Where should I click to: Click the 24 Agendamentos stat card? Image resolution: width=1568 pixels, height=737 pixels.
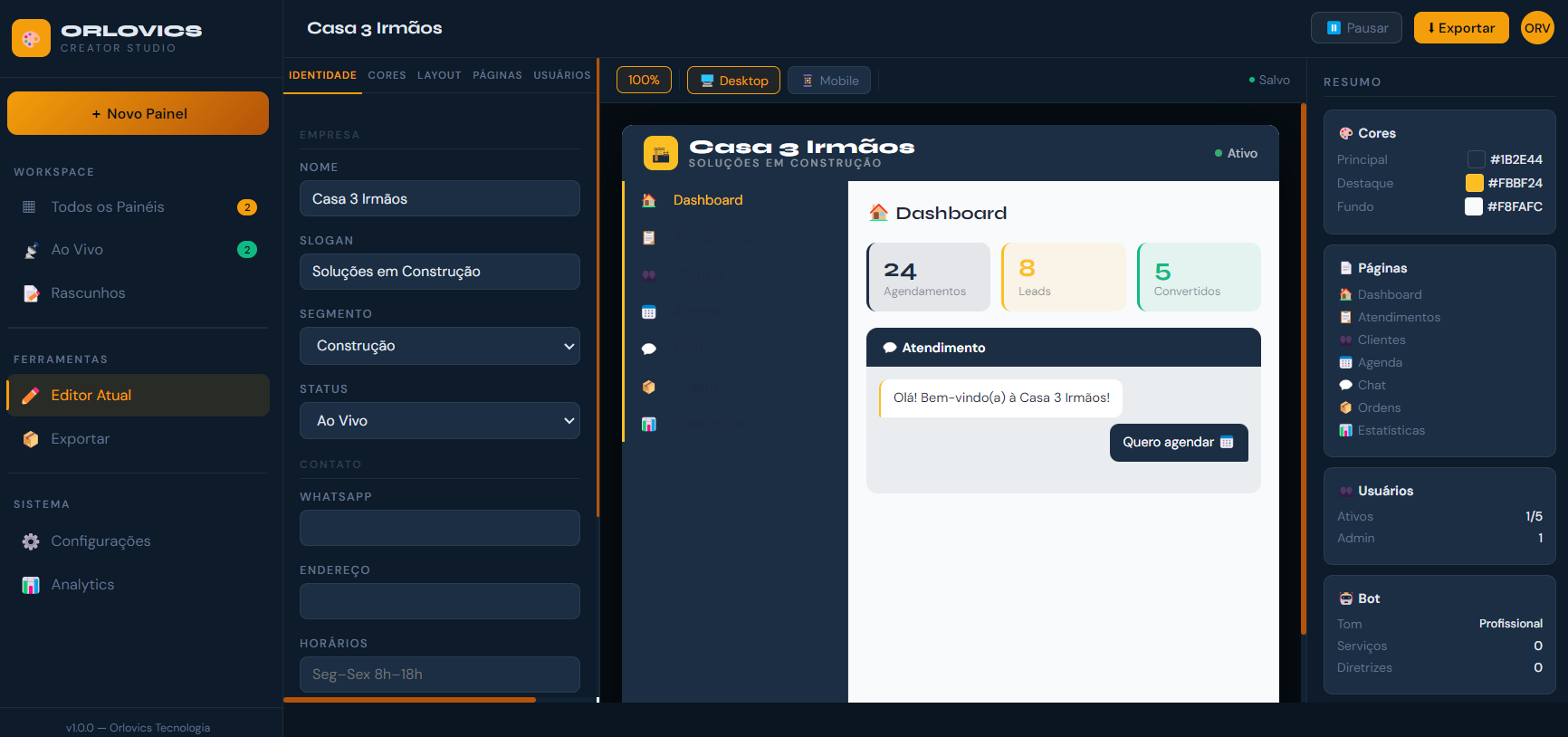pos(928,277)
